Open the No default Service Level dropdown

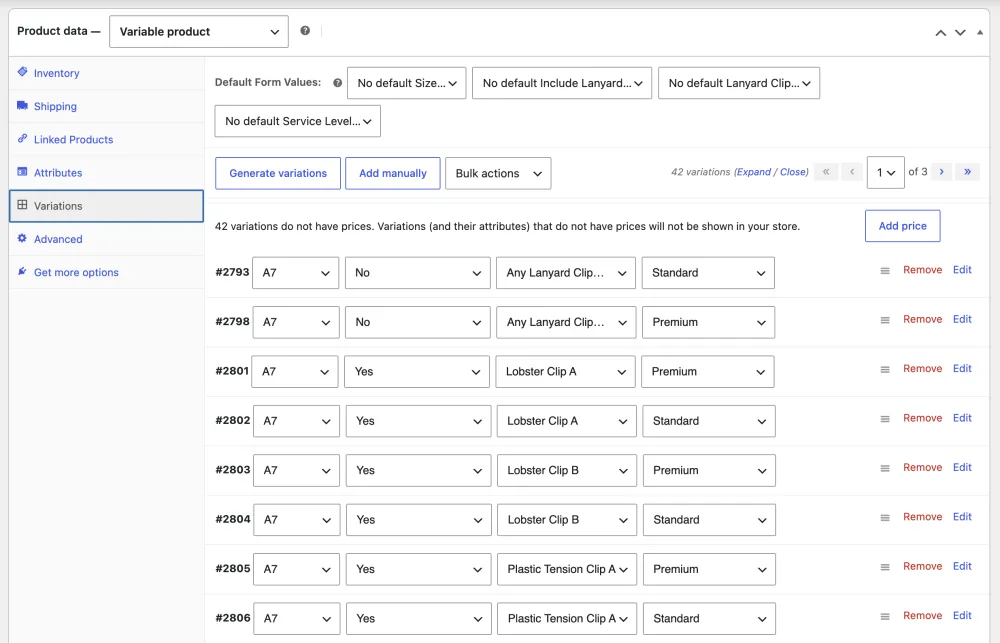pos(298,121)
